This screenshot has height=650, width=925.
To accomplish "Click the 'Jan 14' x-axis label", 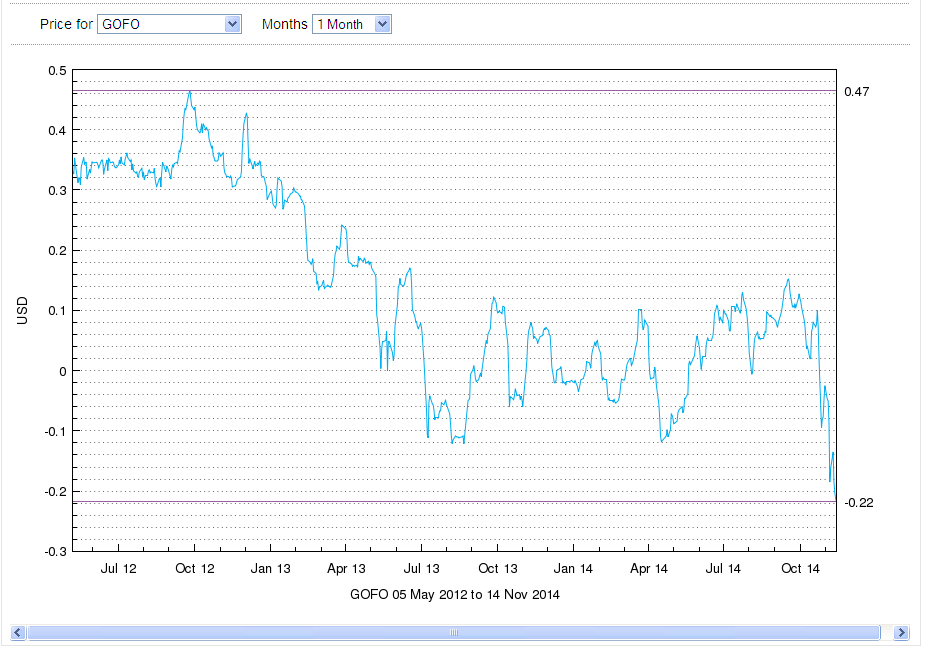I will click(573, 569).
